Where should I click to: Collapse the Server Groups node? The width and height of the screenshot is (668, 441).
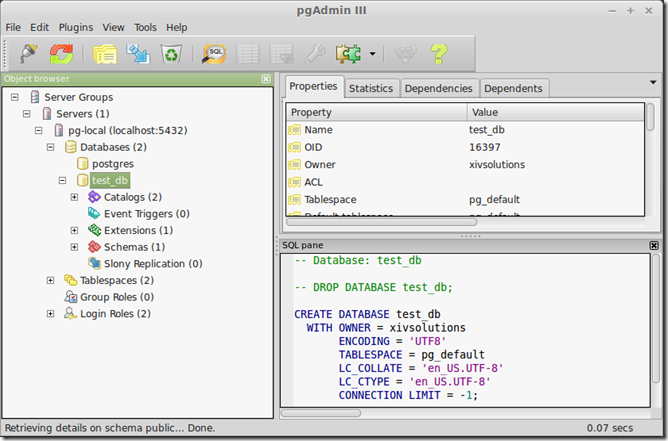coord(15,97)
